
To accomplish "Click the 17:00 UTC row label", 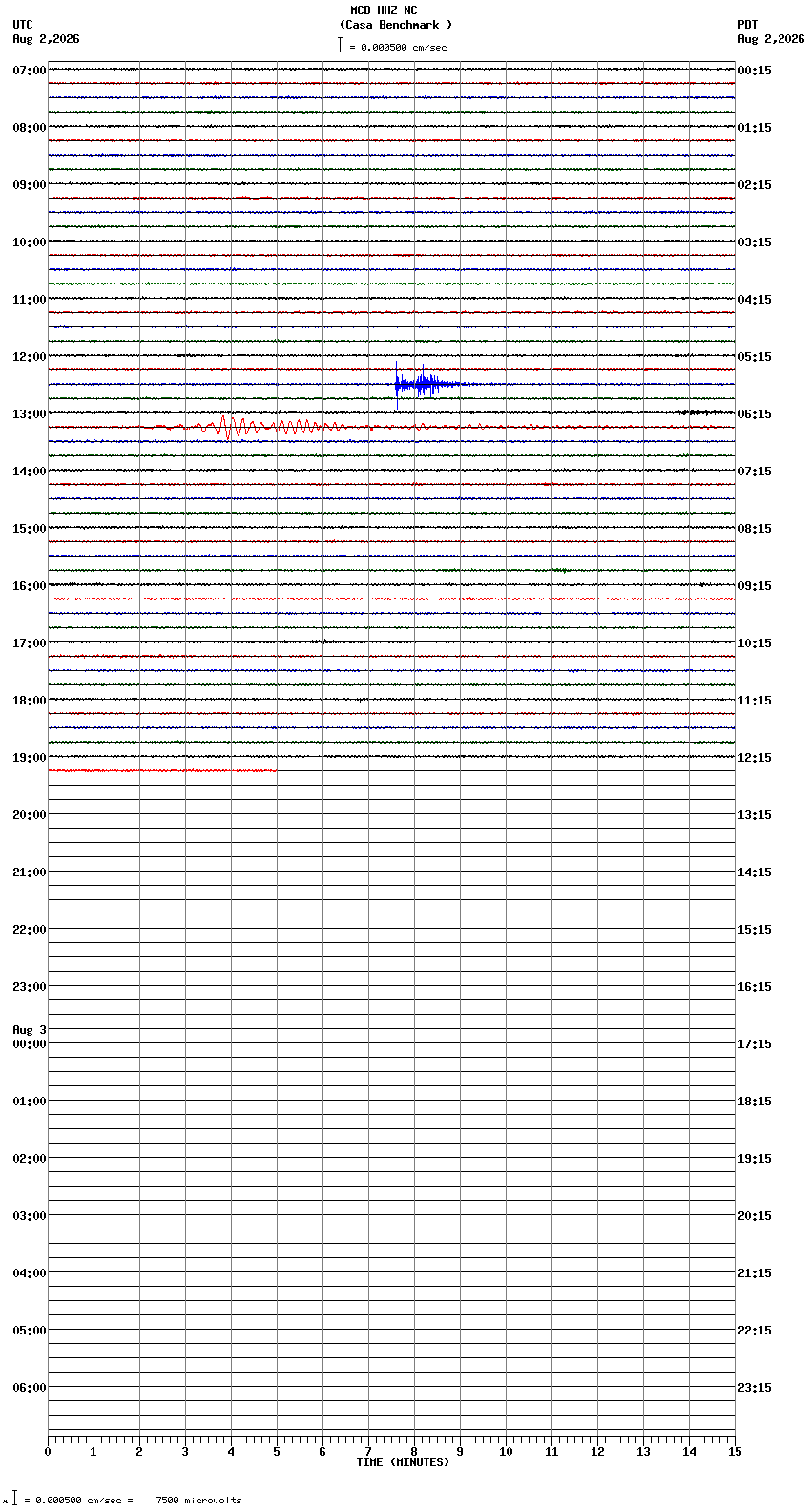I will click(30, 643).
